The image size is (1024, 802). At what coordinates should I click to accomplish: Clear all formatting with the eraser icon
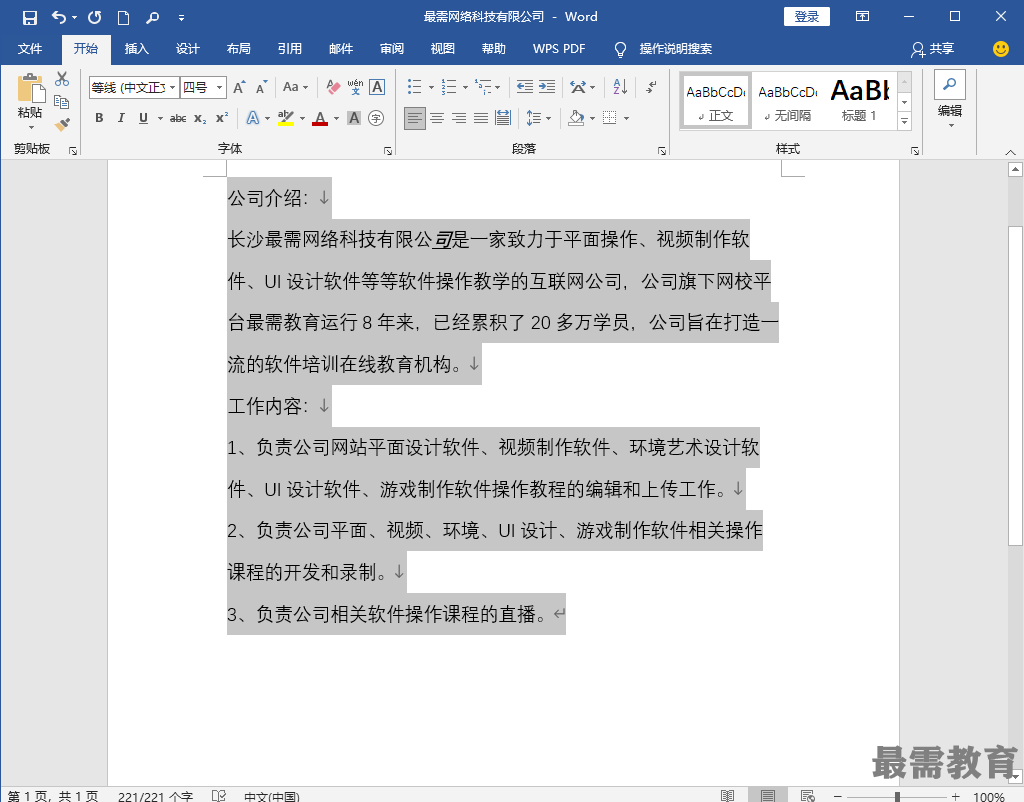click(333, 87)
